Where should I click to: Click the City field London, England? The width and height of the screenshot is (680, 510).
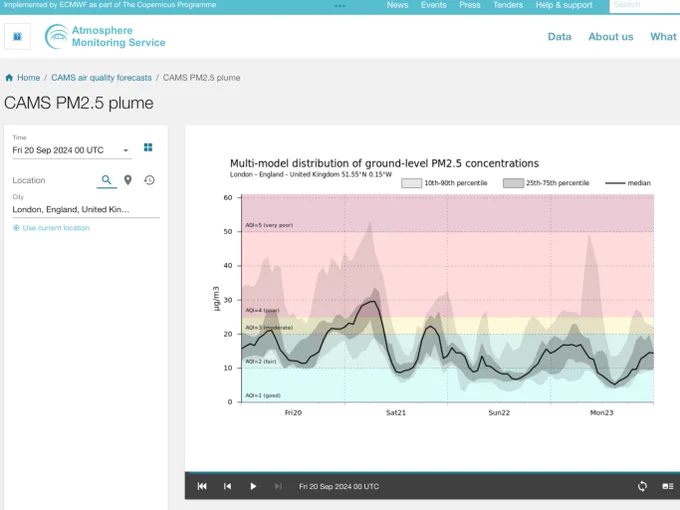[85, 209]
